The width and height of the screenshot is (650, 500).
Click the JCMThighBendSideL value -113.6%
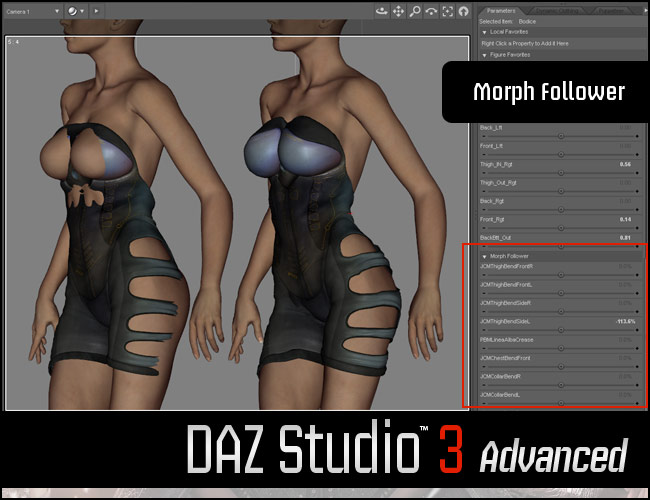[x=625, y=321]
